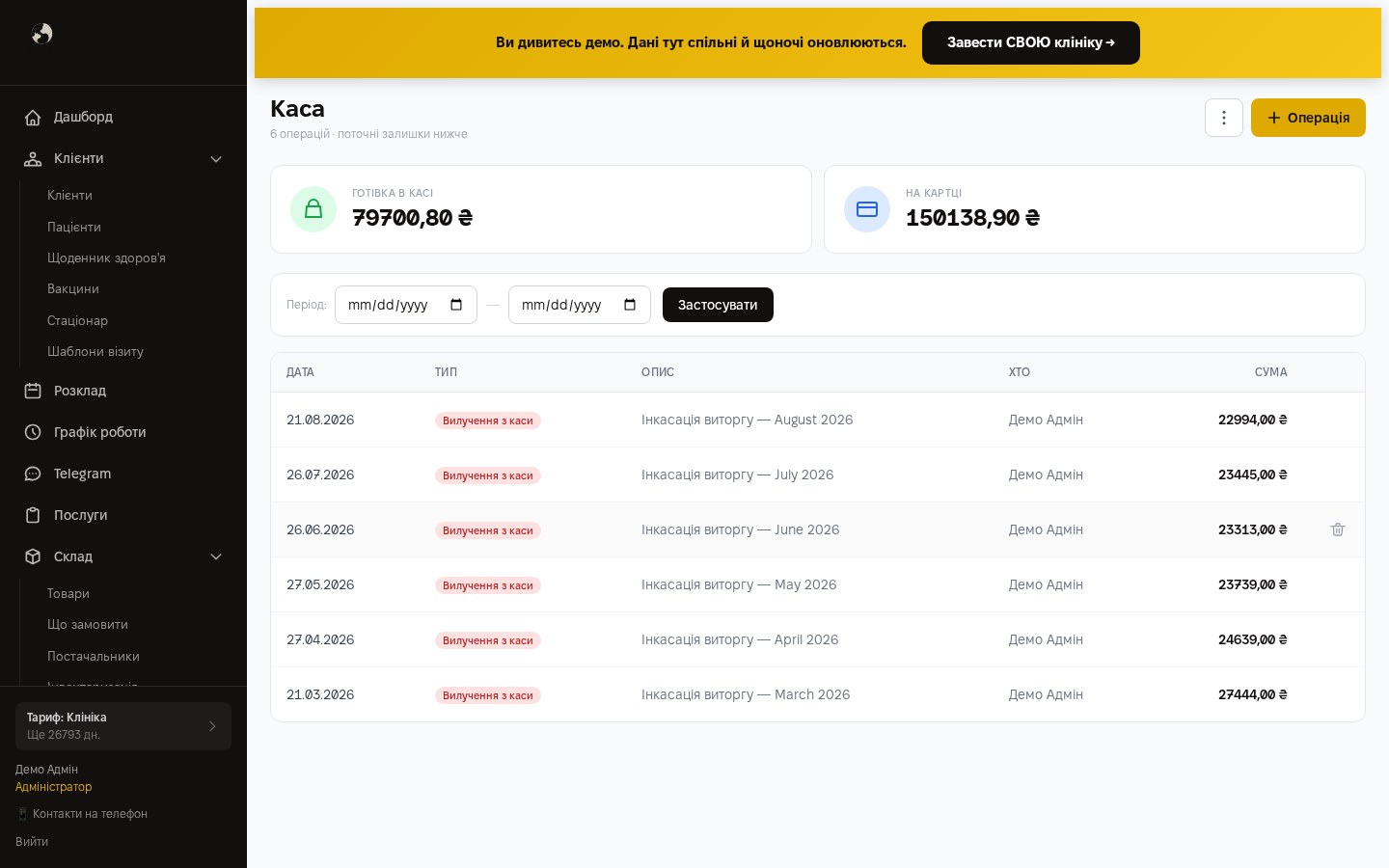Open calendar picker of end date field
1389x868 pixels.
tap(630, 305)
